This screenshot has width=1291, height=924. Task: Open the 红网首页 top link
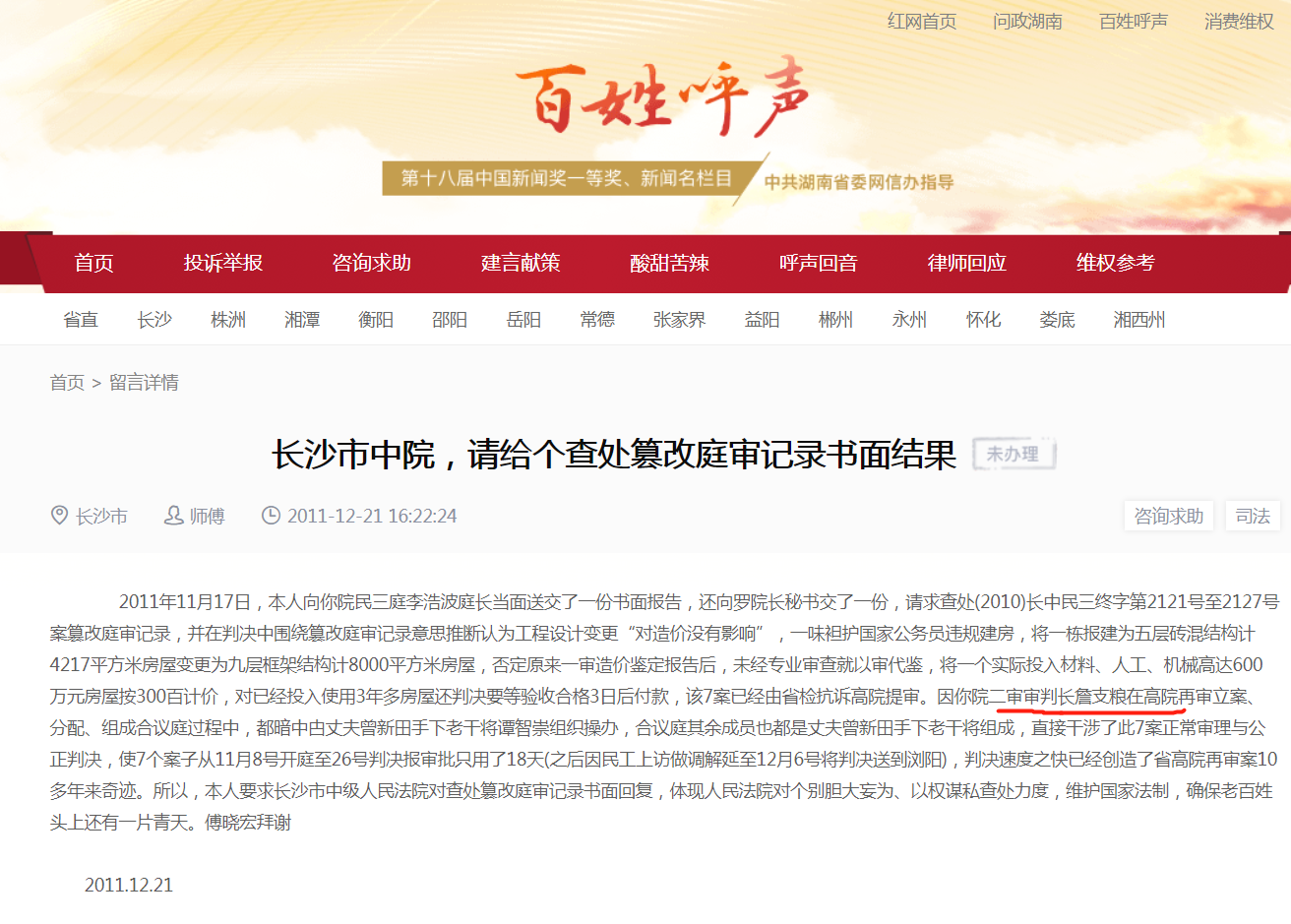(x=921, y=22)
